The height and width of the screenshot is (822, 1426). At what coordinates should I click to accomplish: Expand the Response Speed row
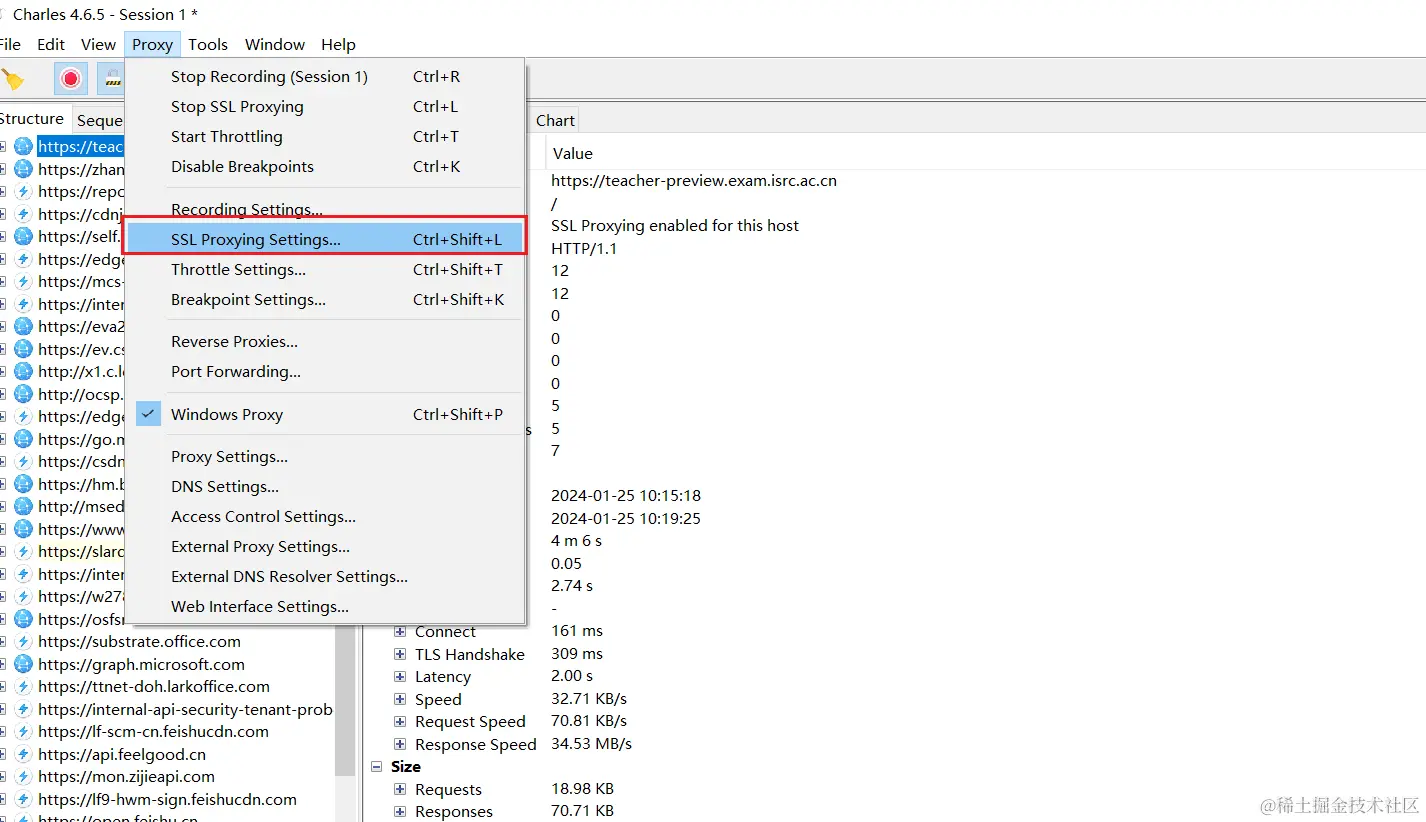[400, 745]
